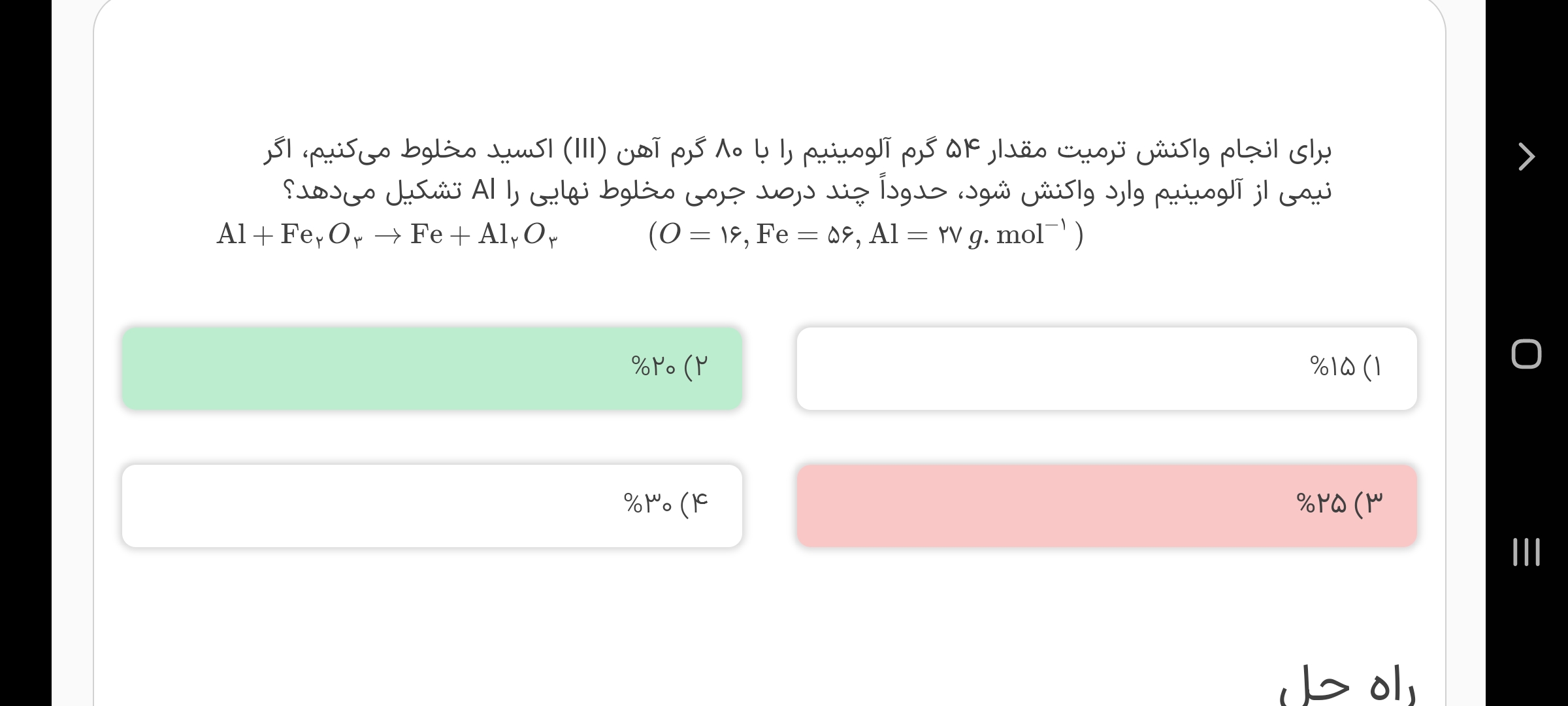Tap the molar mass values in parentheses
Viewport: 1568px width, 706px height.
865,235
